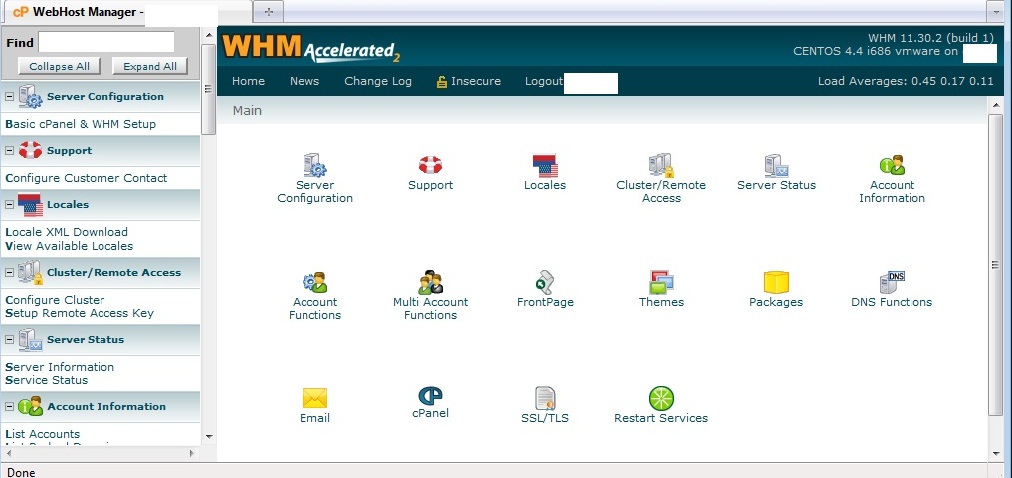Click the Server Status sidebar icon
The image size is (1012, 478).
point(30,339)
